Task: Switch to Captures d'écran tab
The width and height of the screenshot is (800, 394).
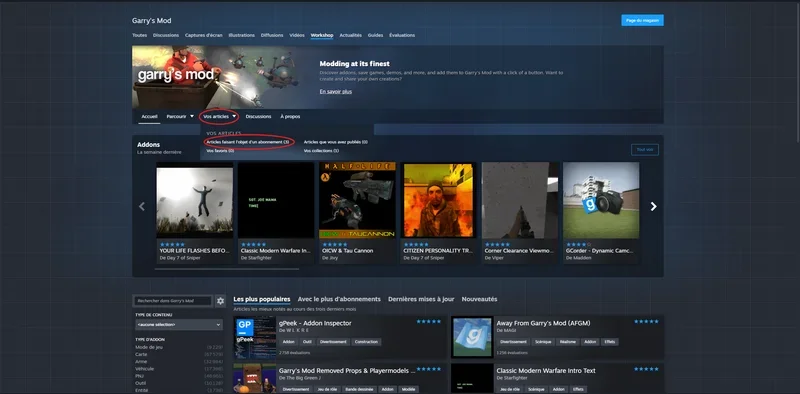Action: (204, 35)
